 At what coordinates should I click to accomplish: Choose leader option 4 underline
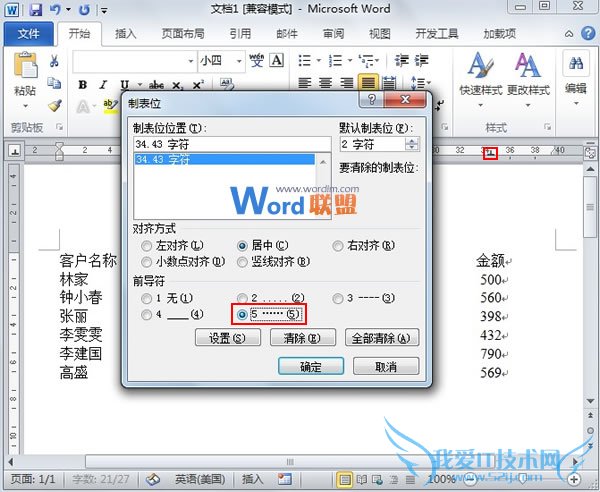147,315
